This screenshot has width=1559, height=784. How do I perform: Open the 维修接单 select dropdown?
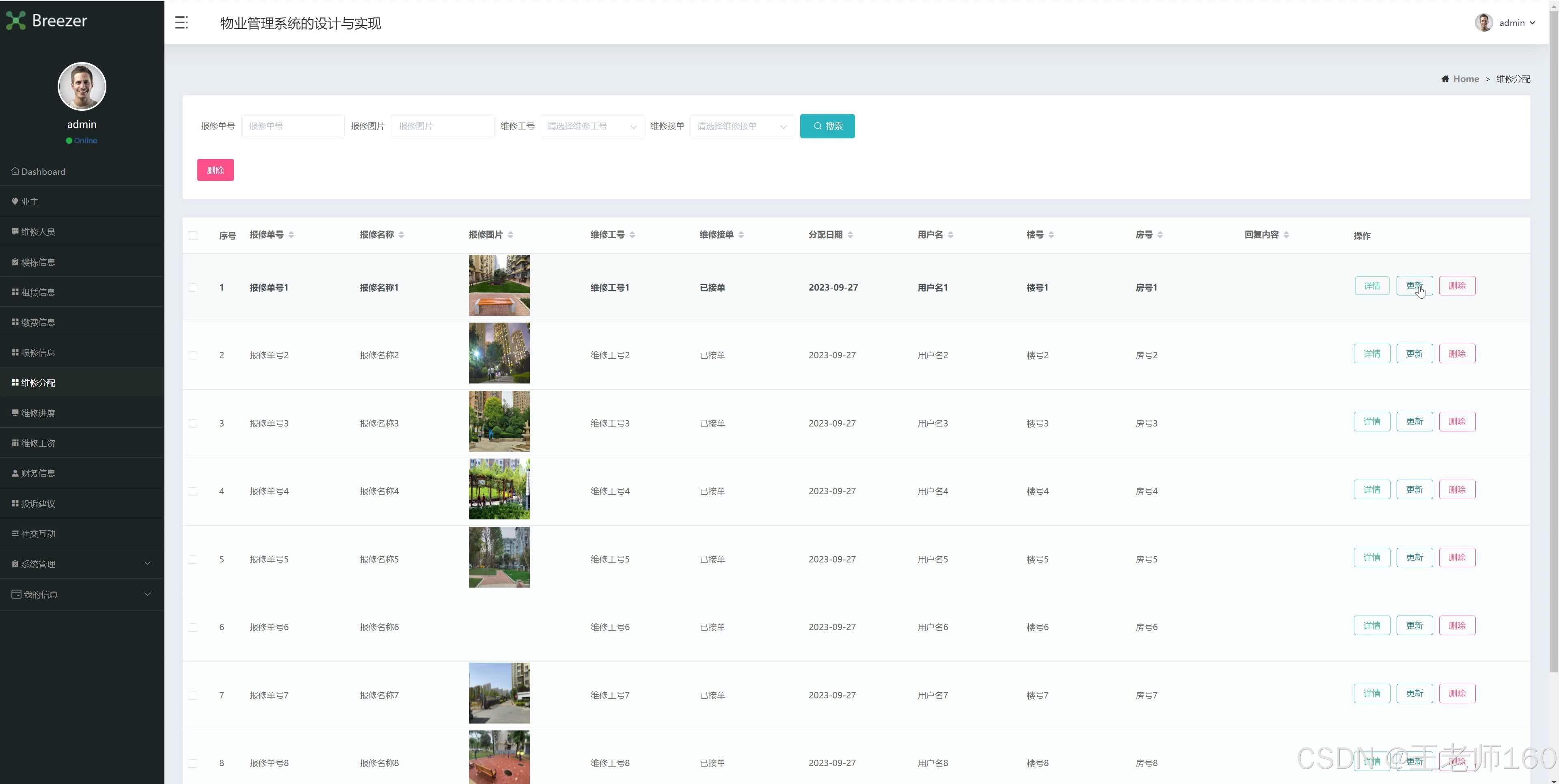[x=741, y=127]
